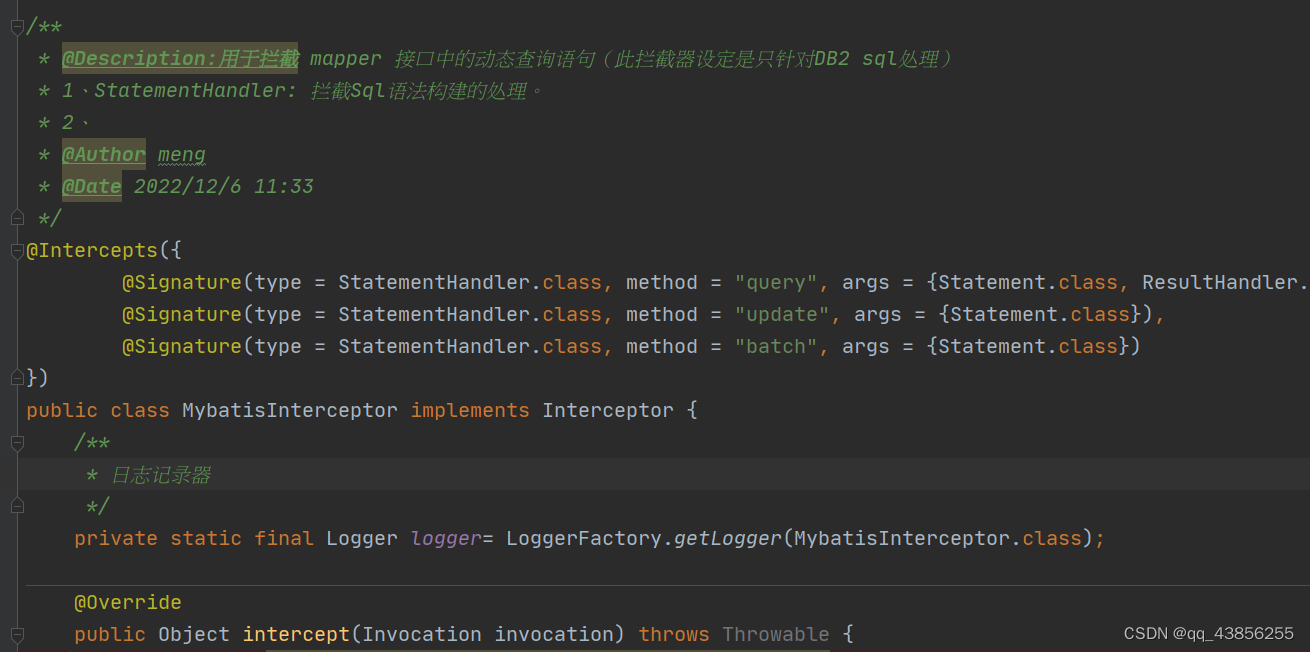
Task: Place cursor in the "query" string literal
Action: pyautogui.click(x=779, y=282)
